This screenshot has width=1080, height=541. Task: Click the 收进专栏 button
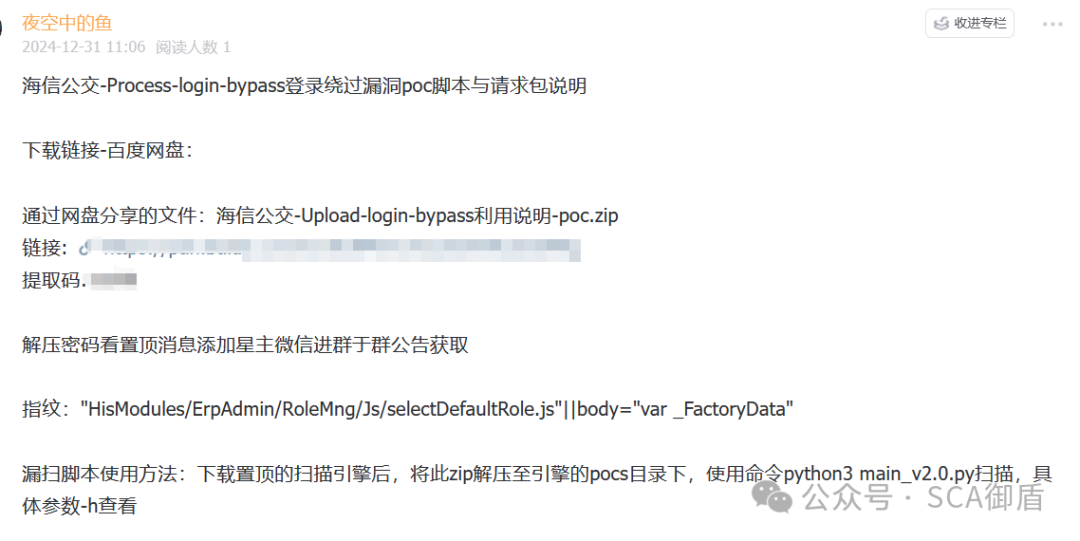pyautogui.click(x=970, y=23)
